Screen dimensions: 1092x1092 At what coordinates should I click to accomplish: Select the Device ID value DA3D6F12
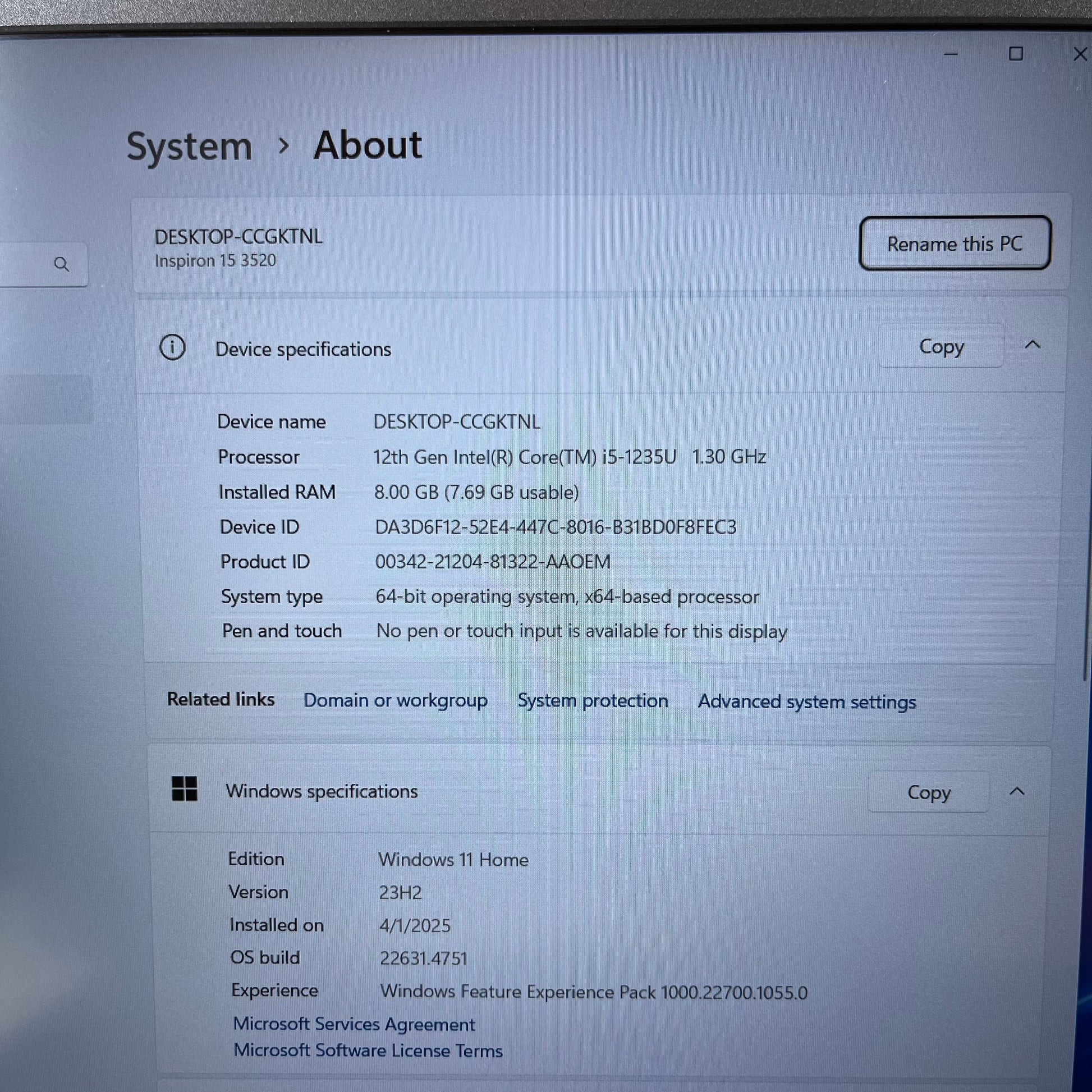556,527
